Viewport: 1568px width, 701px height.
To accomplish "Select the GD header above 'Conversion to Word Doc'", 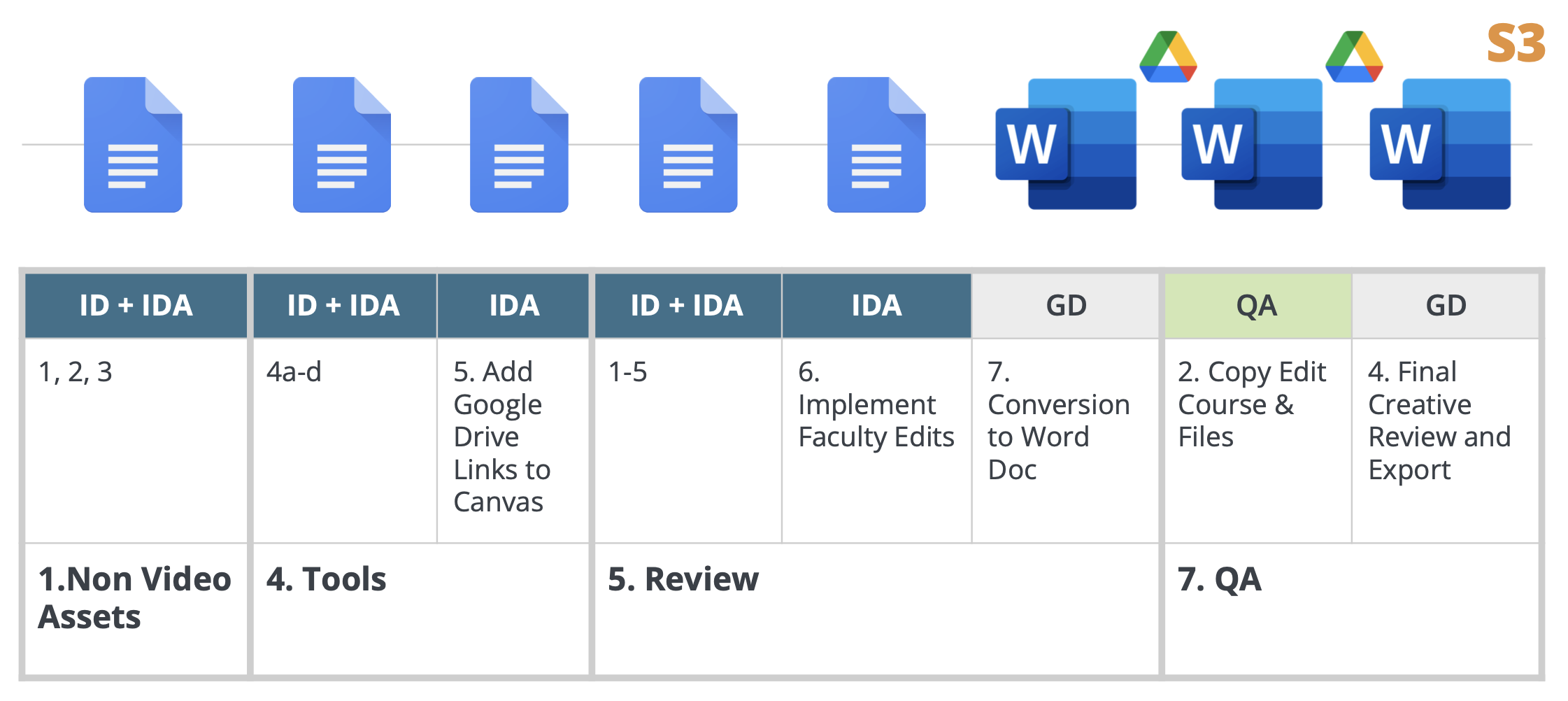I will click(x=1066, y=306).
